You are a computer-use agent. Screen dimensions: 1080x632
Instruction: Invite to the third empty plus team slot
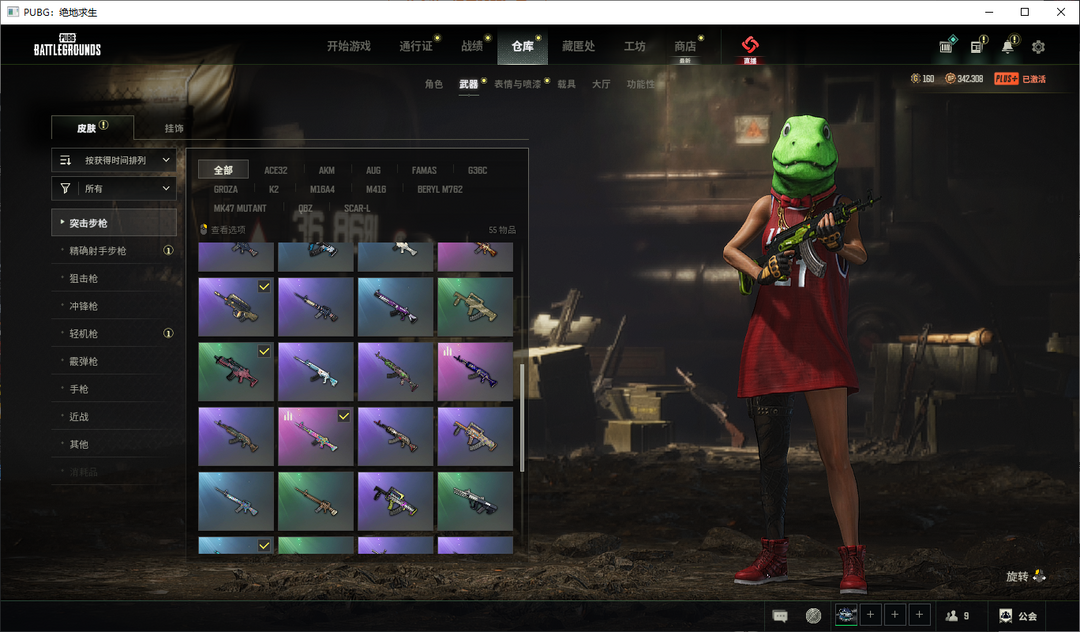[x=919, y=615]
